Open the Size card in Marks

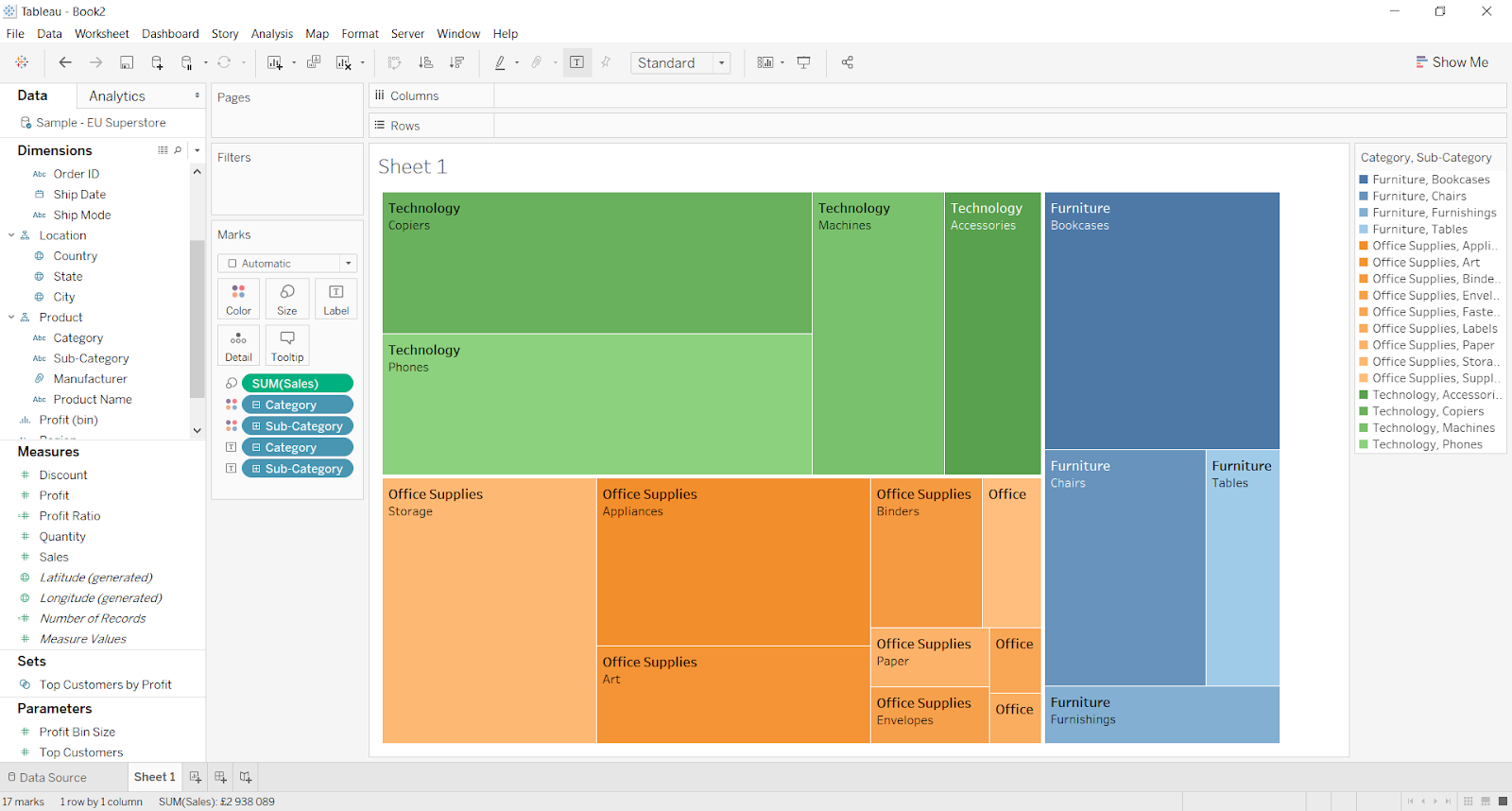point(286,299)
